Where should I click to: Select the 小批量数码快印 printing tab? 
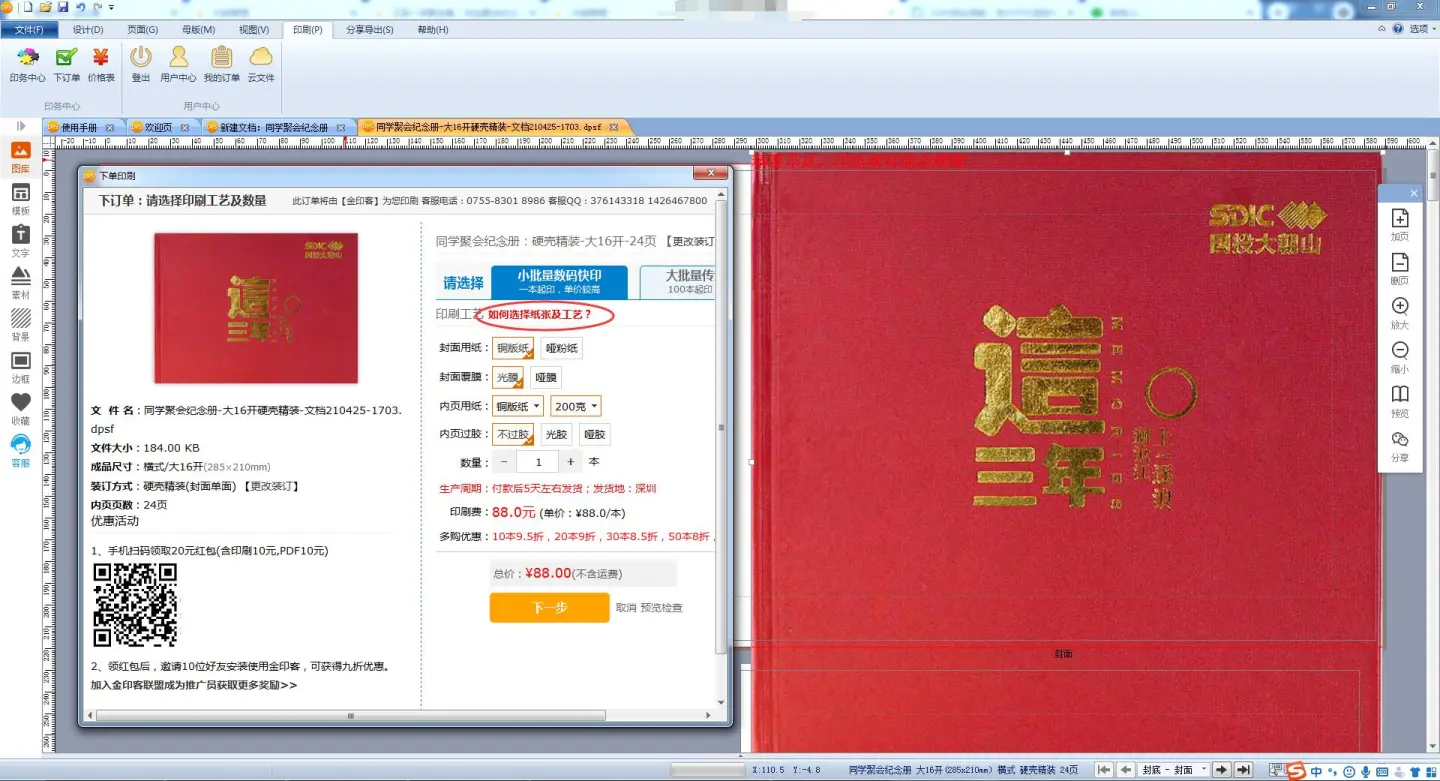(x=559, y=282)
